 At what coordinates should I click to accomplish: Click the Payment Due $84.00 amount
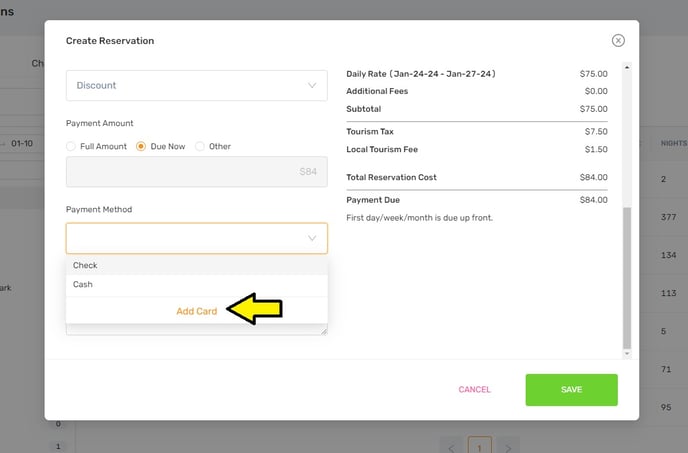coord(594,200)
